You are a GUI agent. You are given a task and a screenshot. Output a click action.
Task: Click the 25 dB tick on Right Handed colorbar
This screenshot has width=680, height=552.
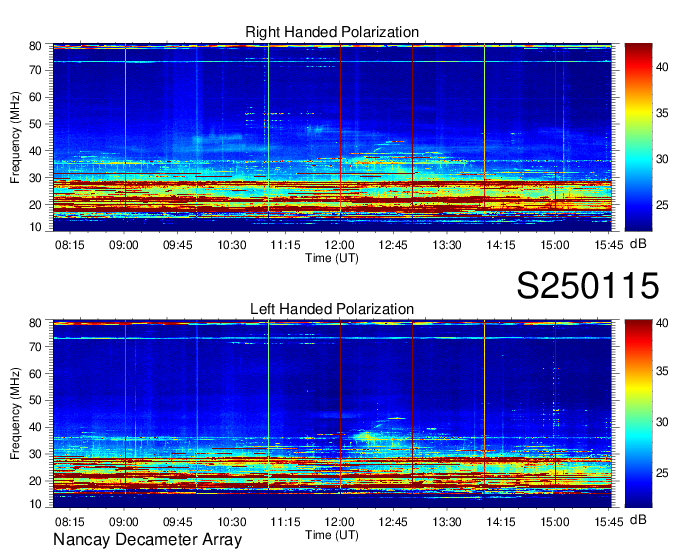662,205
